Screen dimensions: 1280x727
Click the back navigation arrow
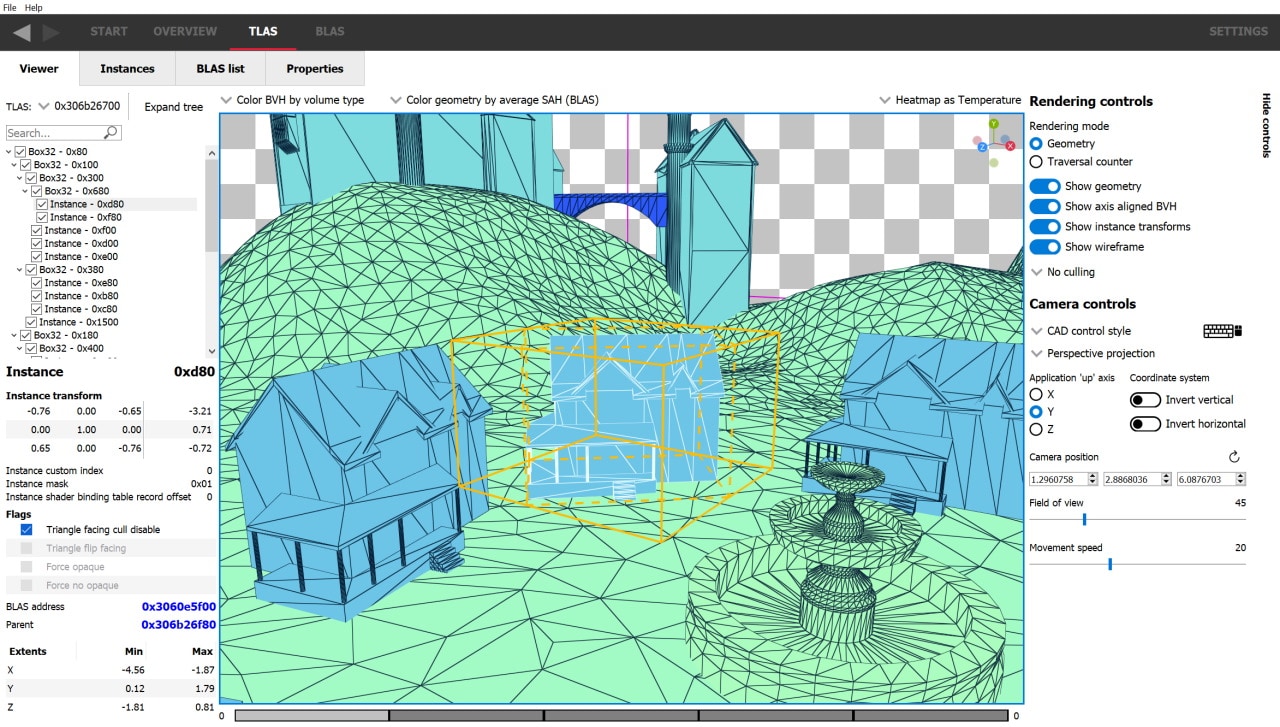tap(22, 31)
